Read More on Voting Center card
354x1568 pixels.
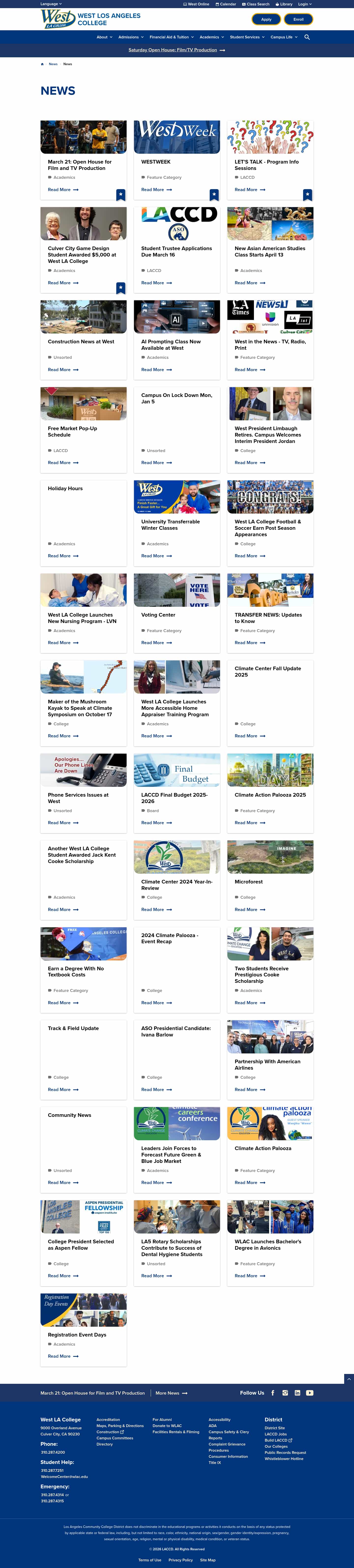pos(157,643)
